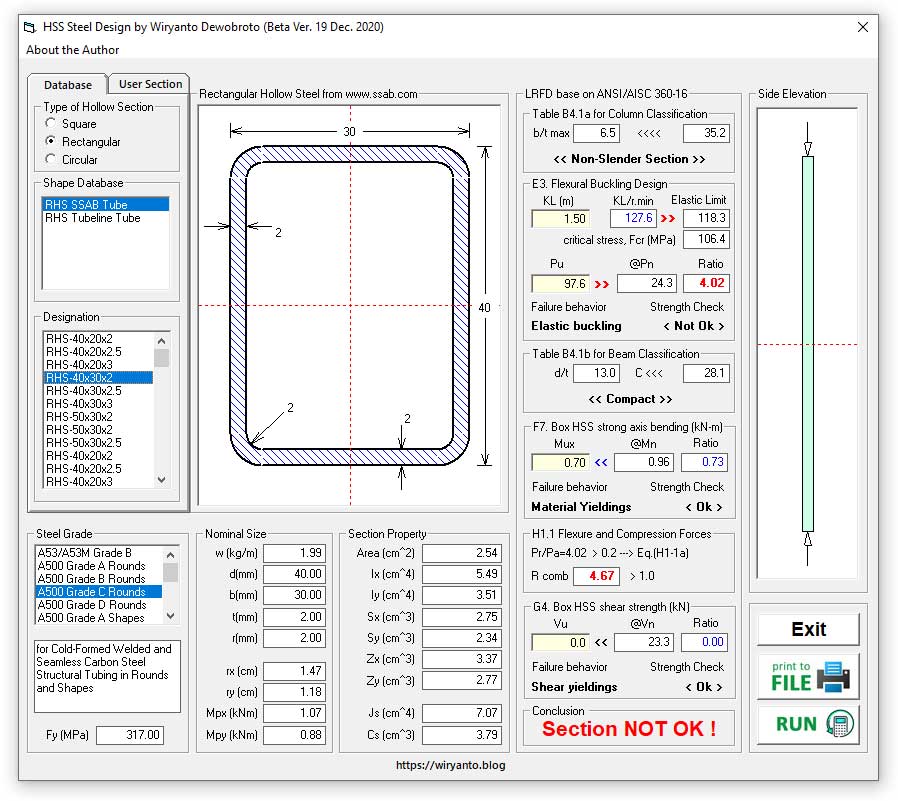Select the Circular hollow section type
898x801 pixels.
[x=51, y=160]
